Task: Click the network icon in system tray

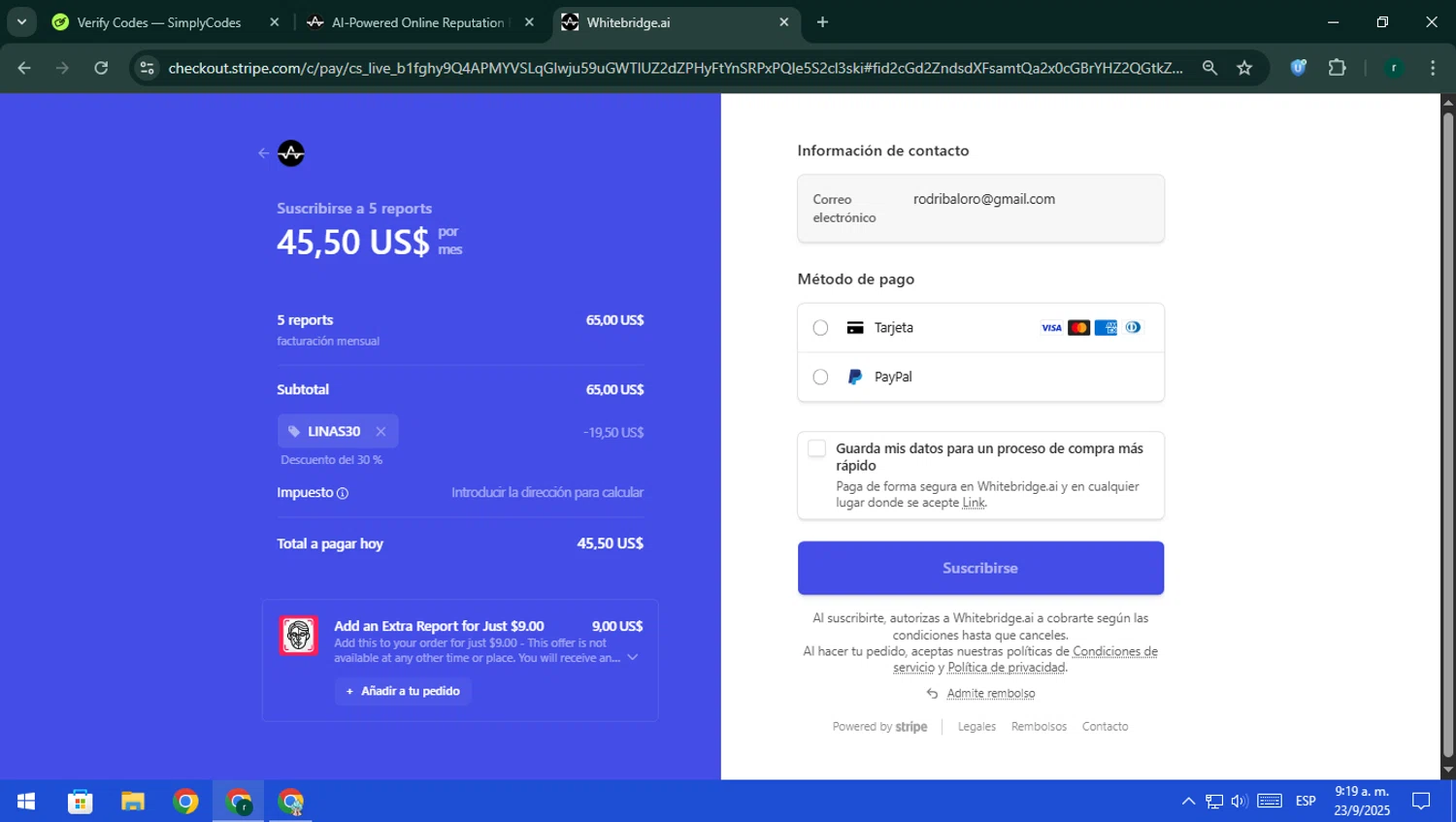Action: pyautogui.click(x=1214, y=802)
